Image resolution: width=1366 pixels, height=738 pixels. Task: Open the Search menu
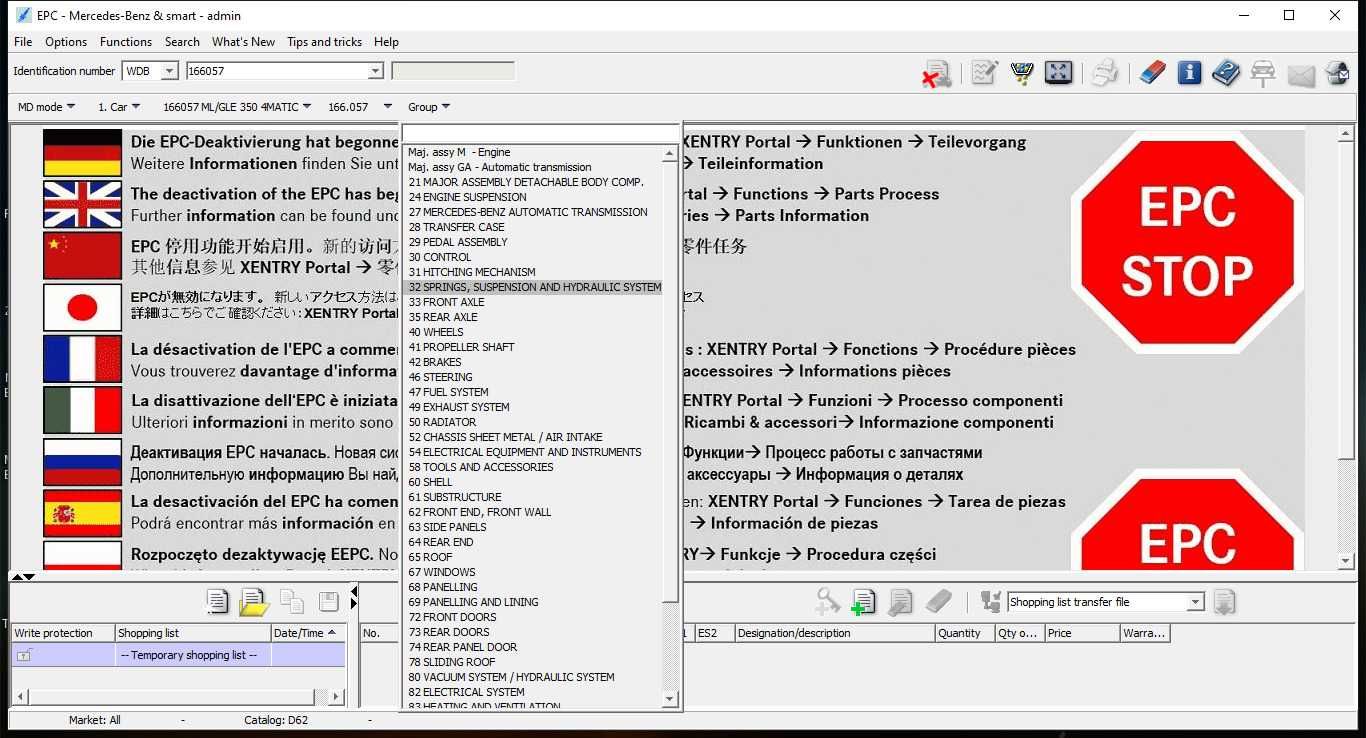tap(182, 42)
